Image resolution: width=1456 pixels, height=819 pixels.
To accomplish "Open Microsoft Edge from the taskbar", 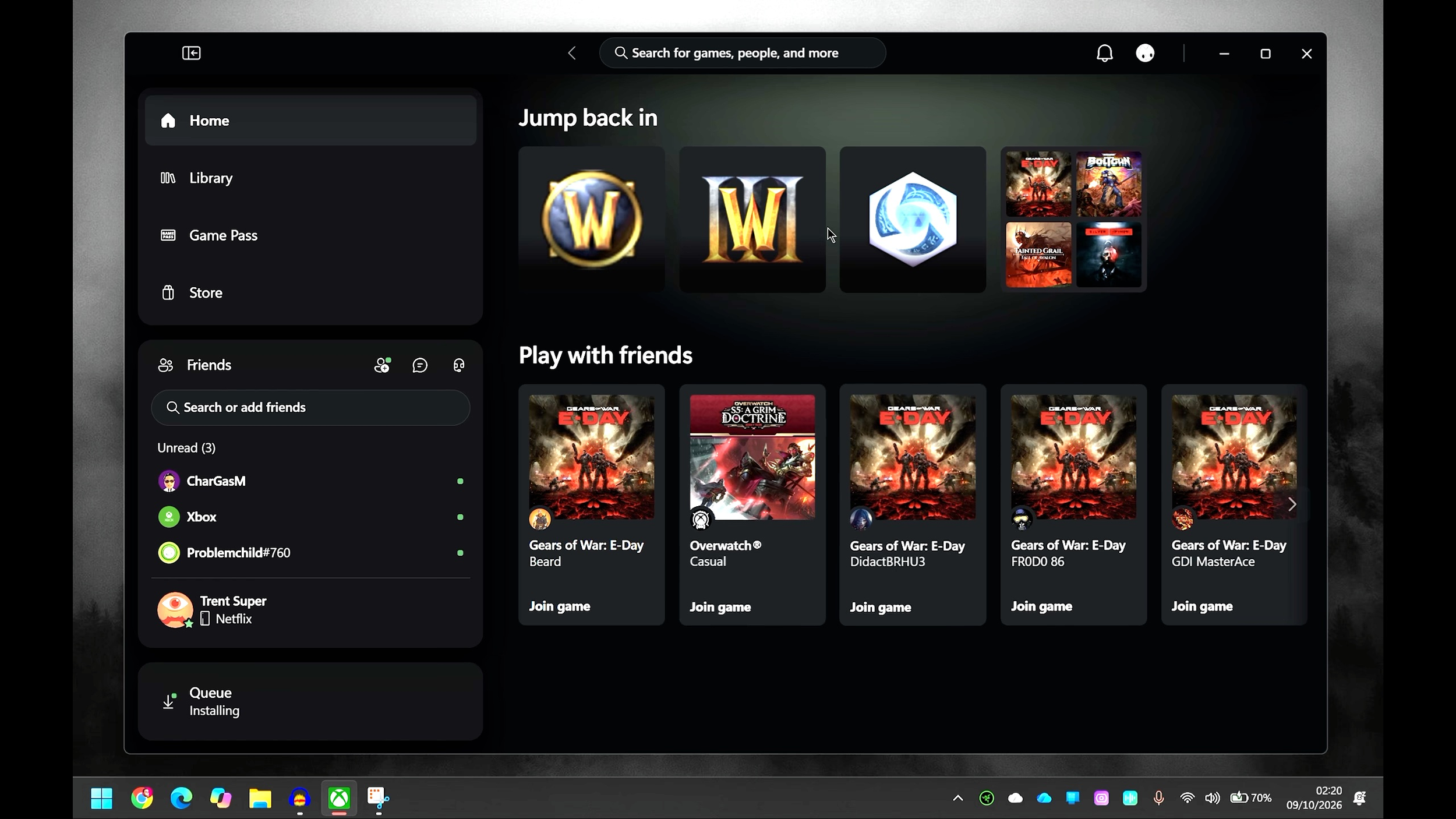I will 181,798.
